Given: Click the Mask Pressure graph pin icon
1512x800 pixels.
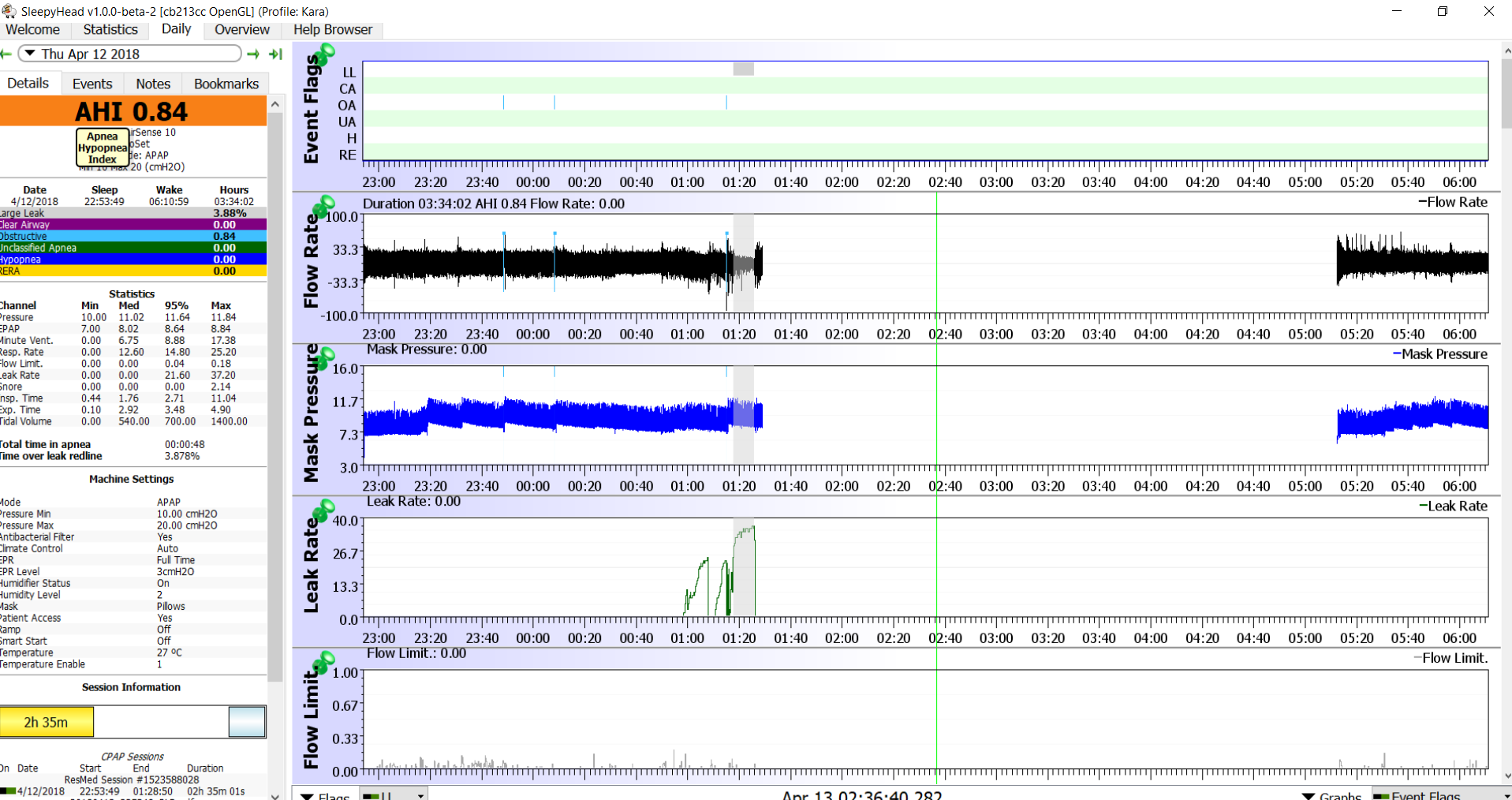Looking at the screenshot, I should click(323, 358).
